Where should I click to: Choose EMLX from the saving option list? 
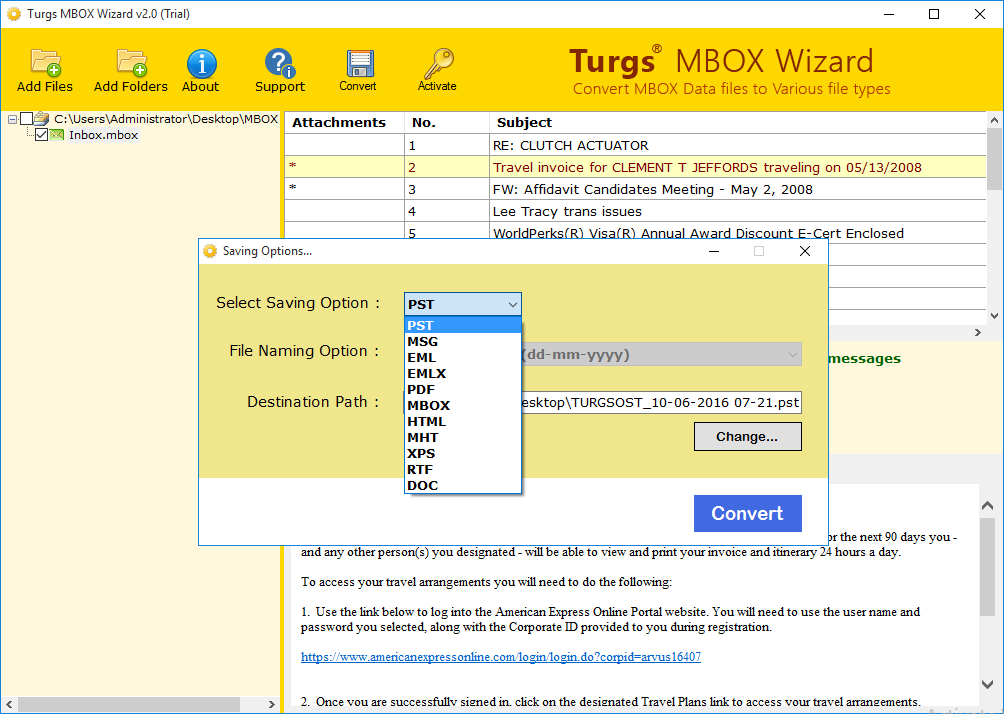464,373
